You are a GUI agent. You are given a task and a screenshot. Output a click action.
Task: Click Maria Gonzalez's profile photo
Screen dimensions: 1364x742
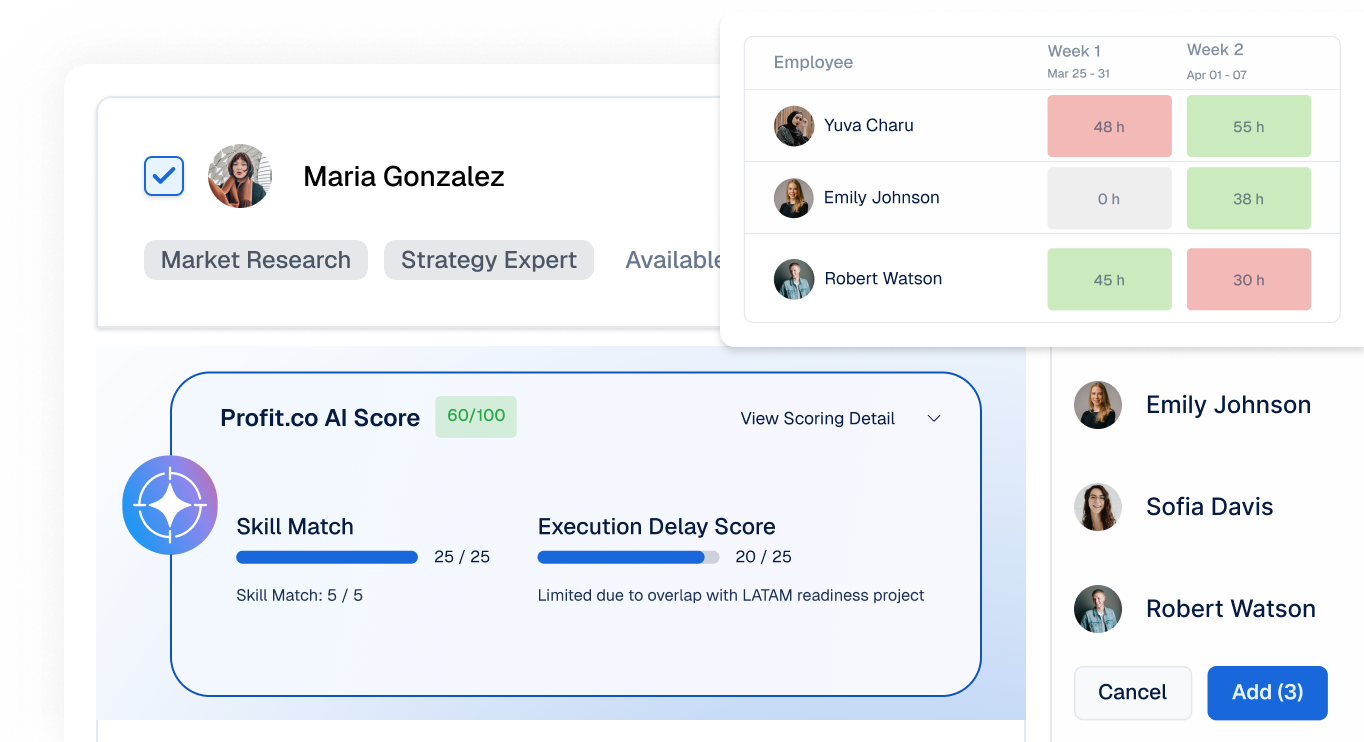[x=240, y=176]
